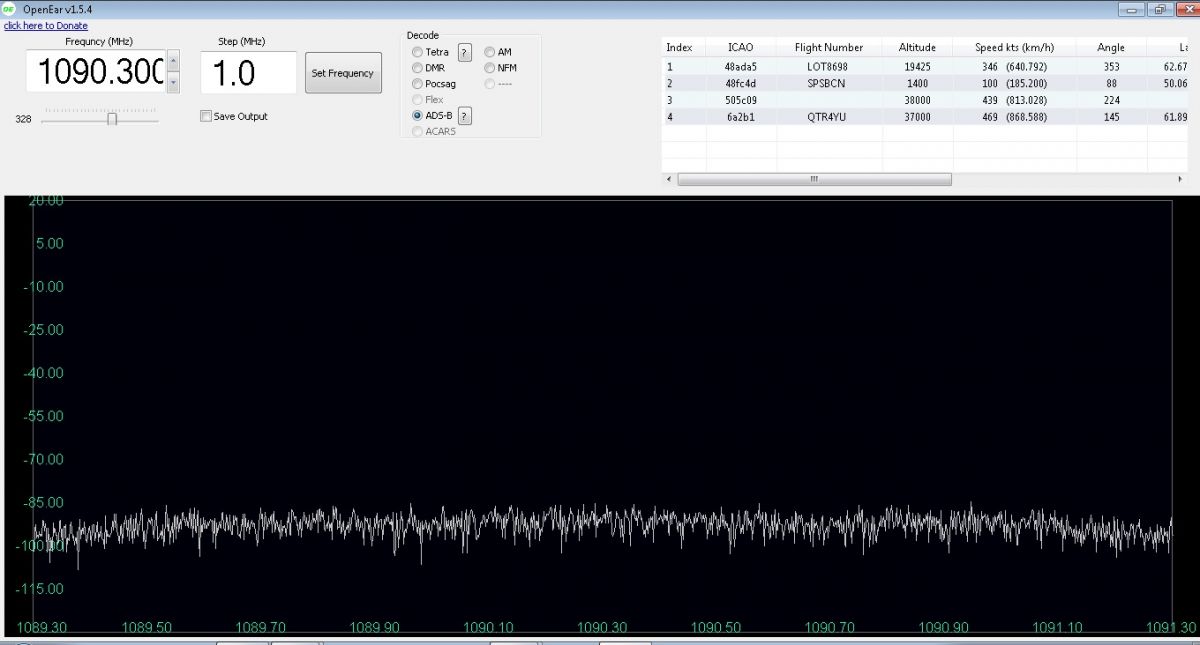This screenshot has width=1200, height=645.
Task: Select the AM demodulation option
Action: click(x=490, y=52)
